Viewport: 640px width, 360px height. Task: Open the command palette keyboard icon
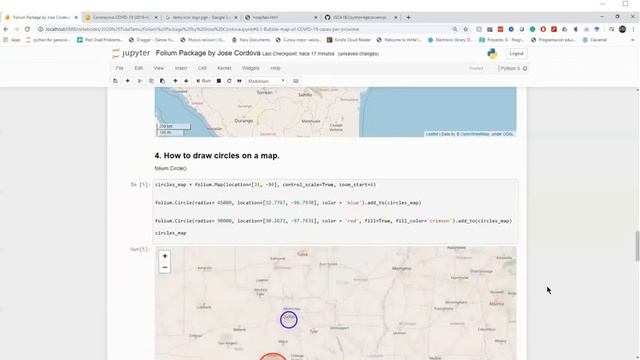tap(296, 81)
